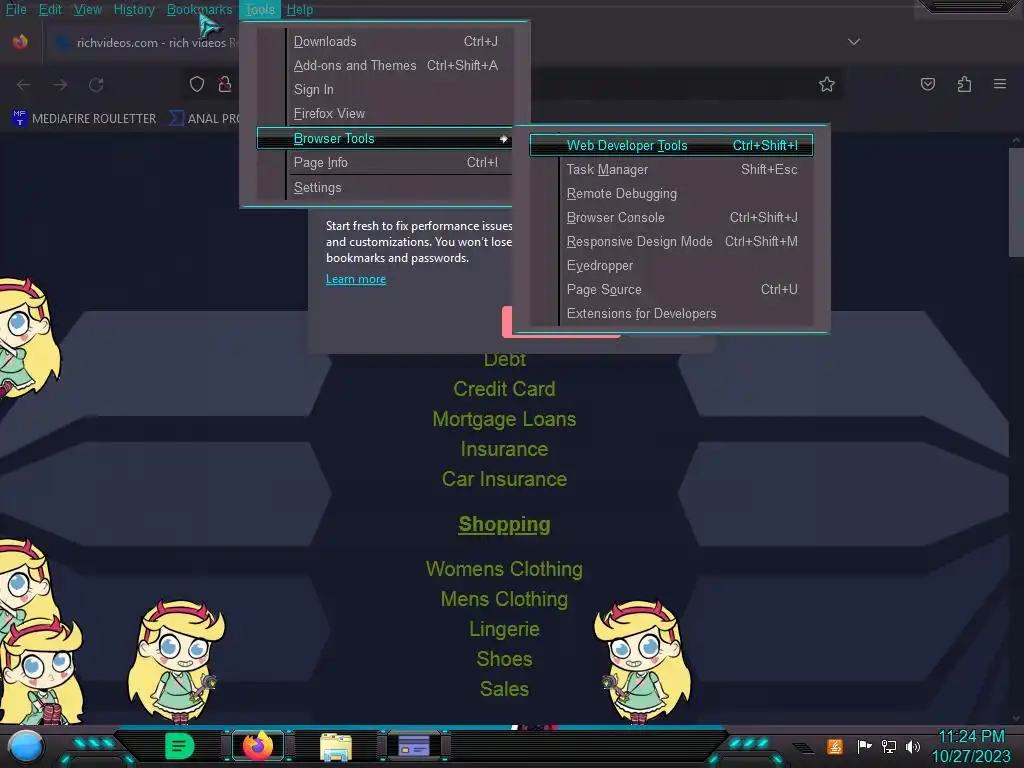Launch Web Developer Tools
1024x768 pixels.
[671, 145]
